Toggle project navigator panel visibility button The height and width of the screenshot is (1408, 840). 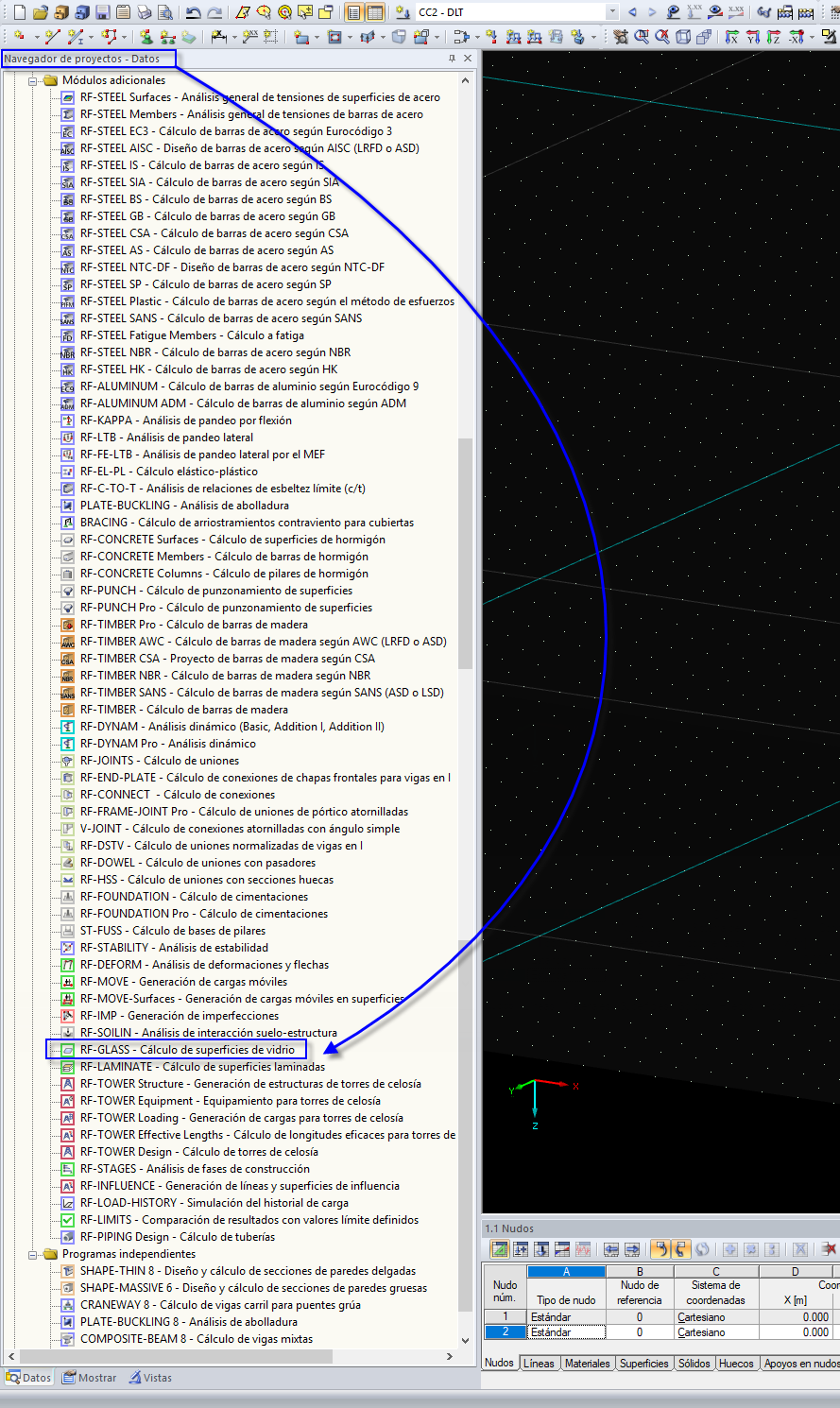[x=353, y=12]
